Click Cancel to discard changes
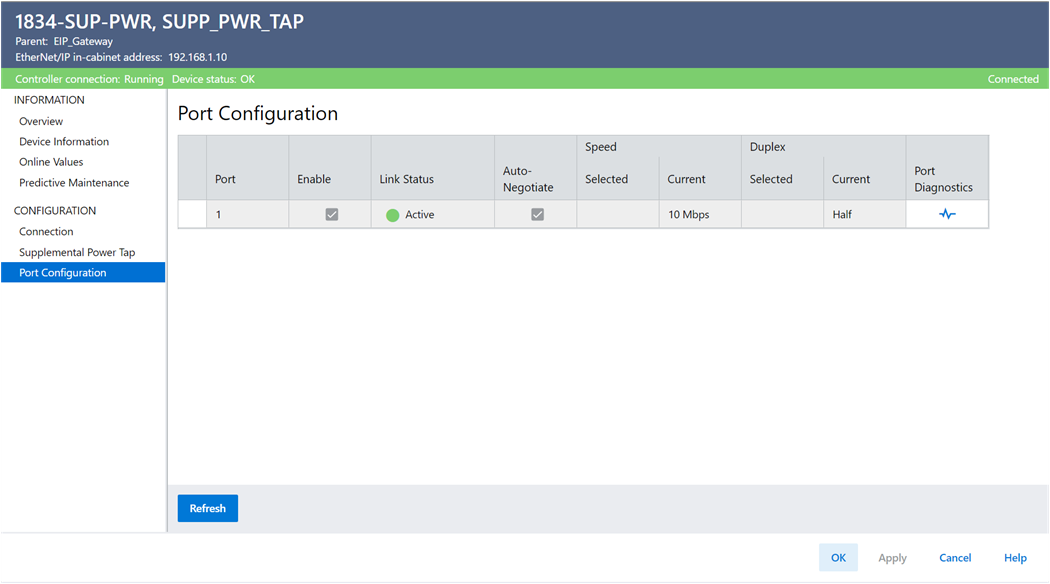 coord(955,558)
